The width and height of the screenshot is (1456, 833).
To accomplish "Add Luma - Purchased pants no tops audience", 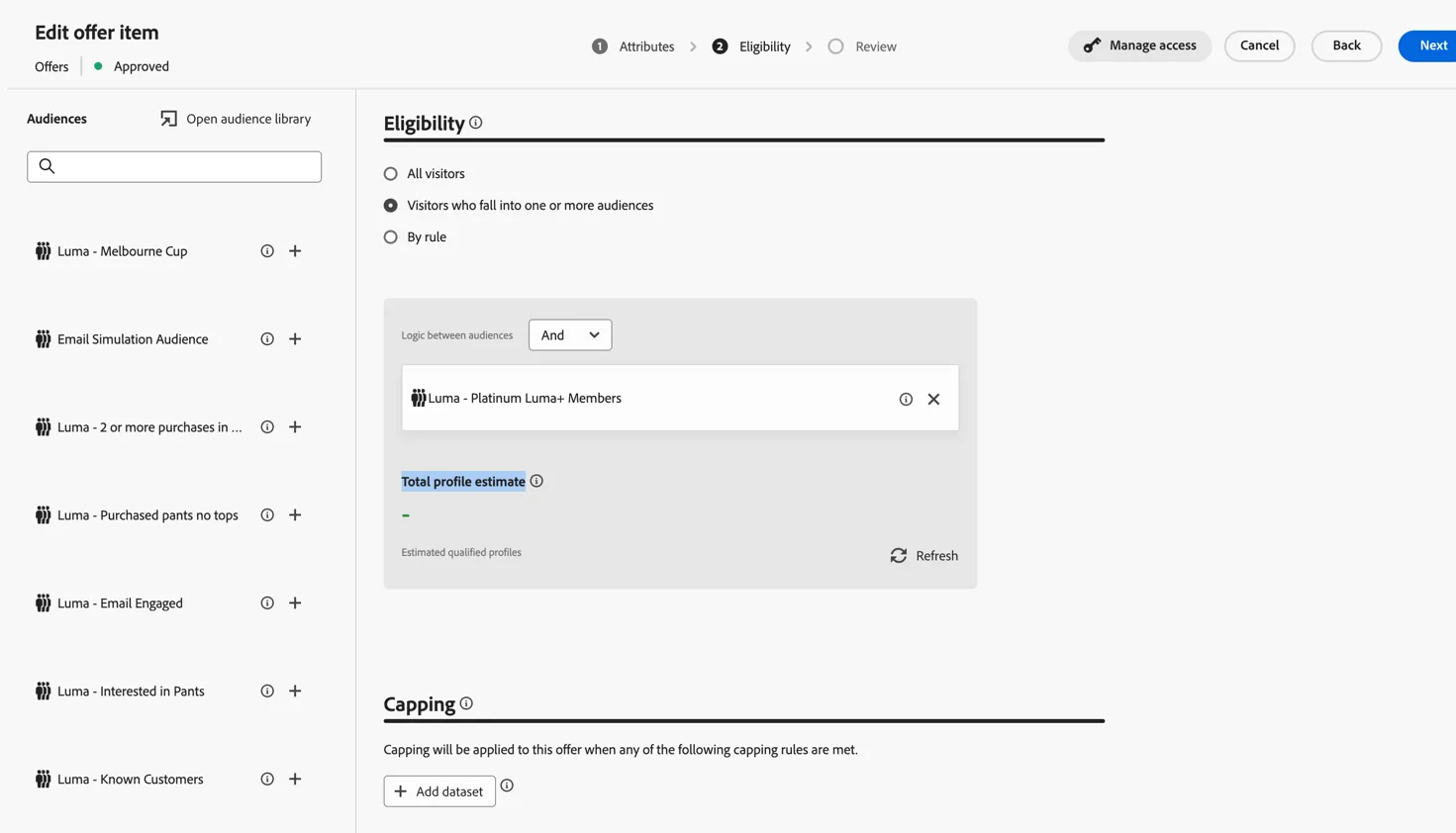I will tap(295, 515).
